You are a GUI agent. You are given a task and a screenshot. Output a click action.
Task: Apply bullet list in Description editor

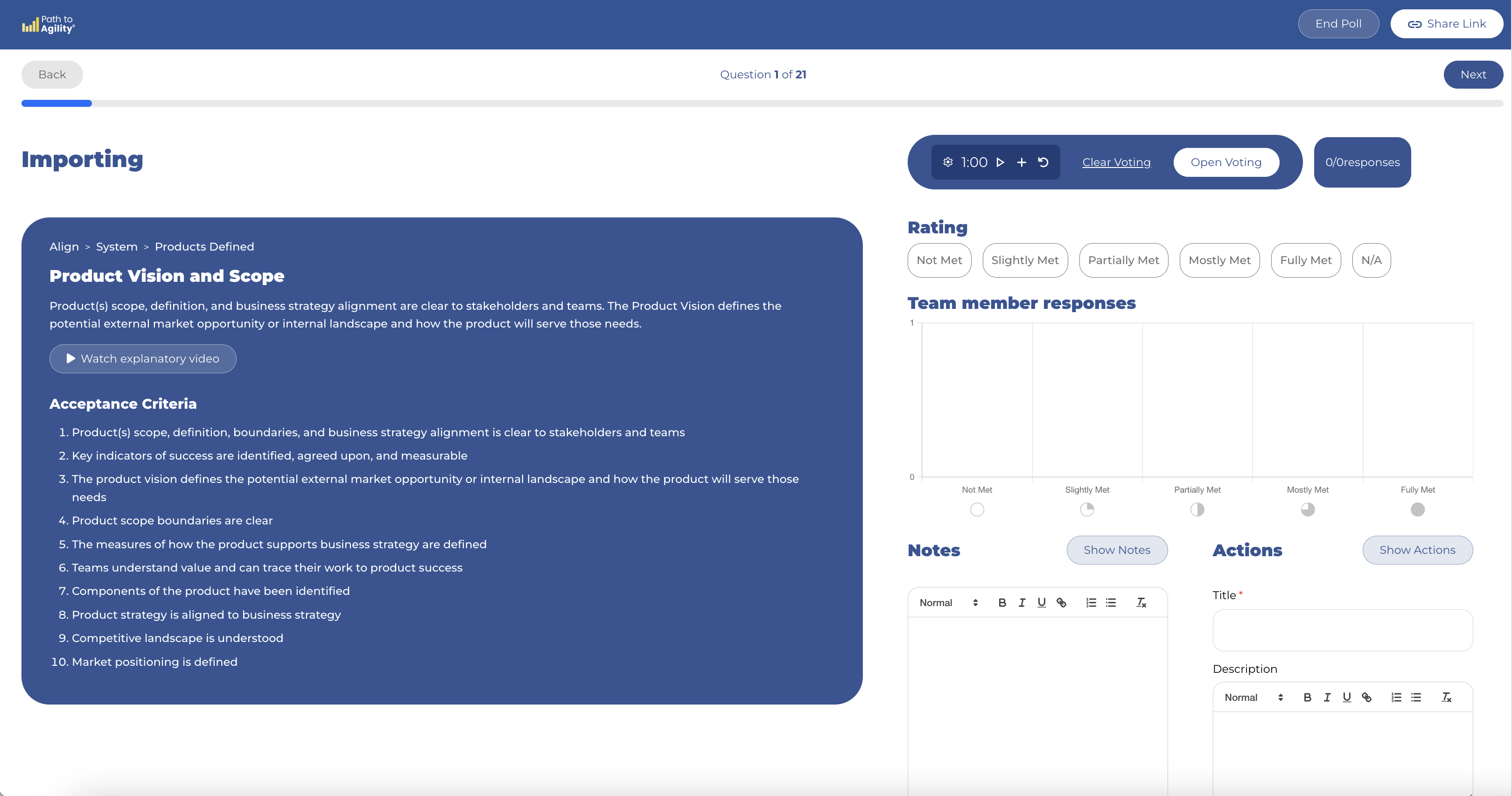point(1416,698)
